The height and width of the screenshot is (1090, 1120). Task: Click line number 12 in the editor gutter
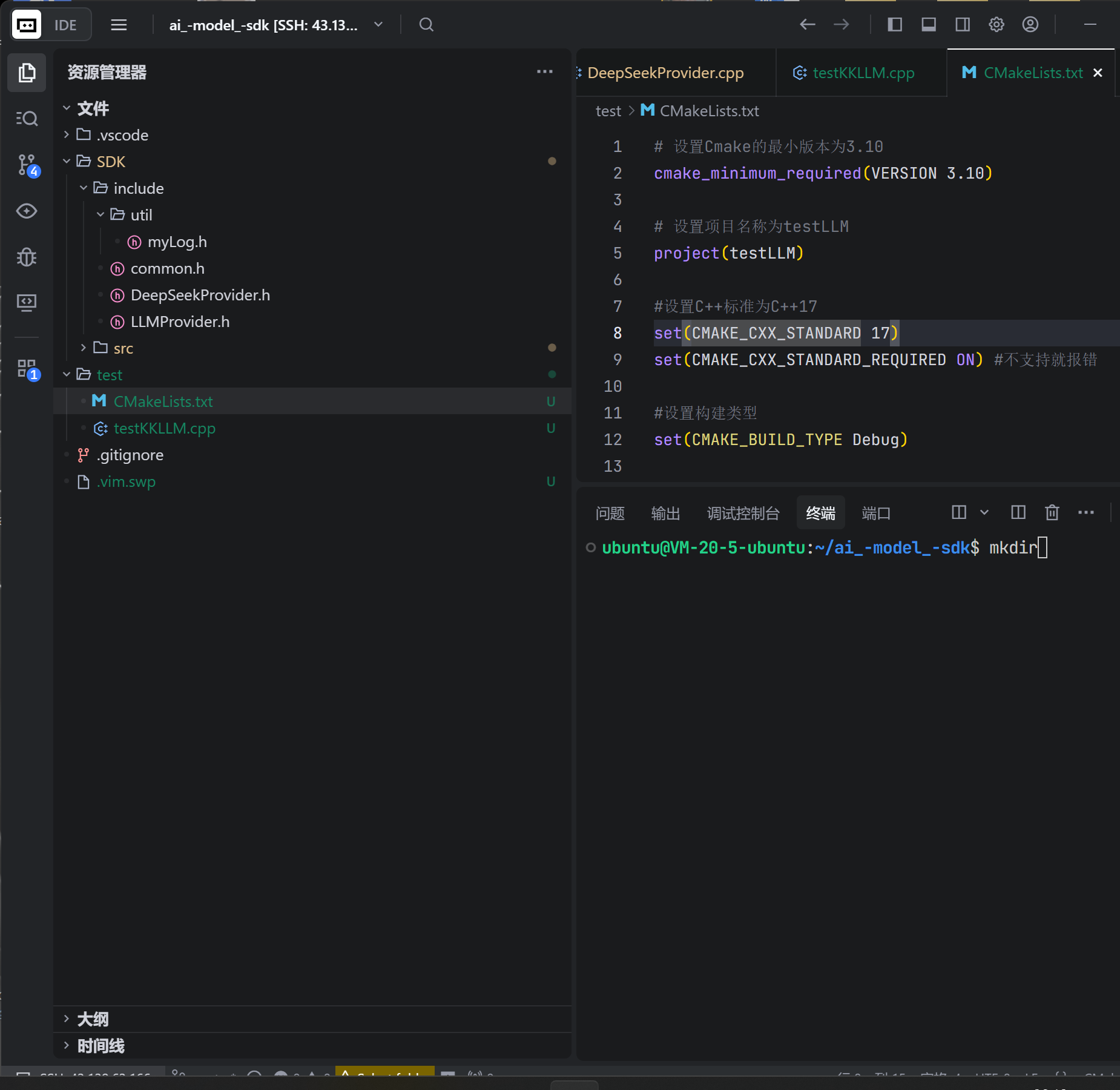pyautogui.click(x=613, y=440)
